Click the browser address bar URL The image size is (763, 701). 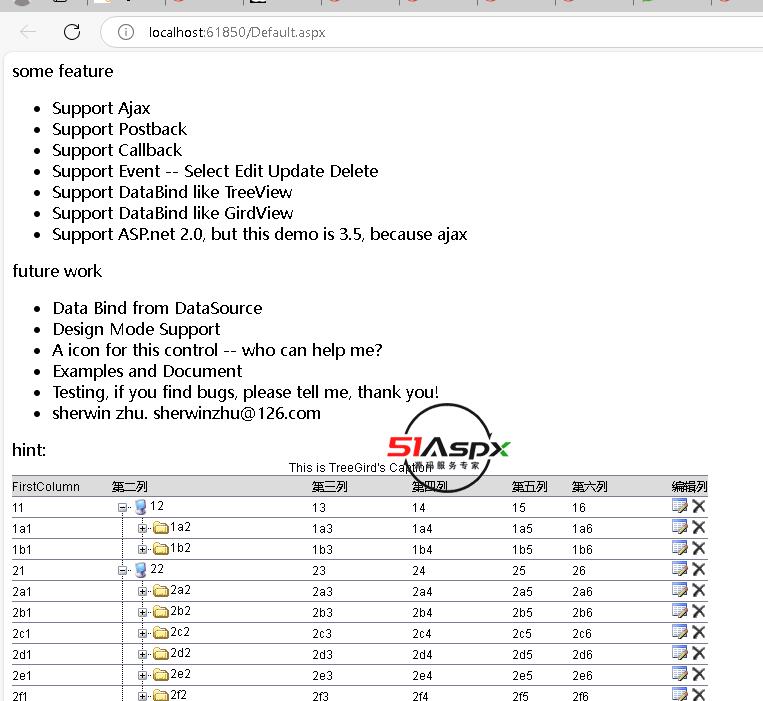tap(237, 32)
